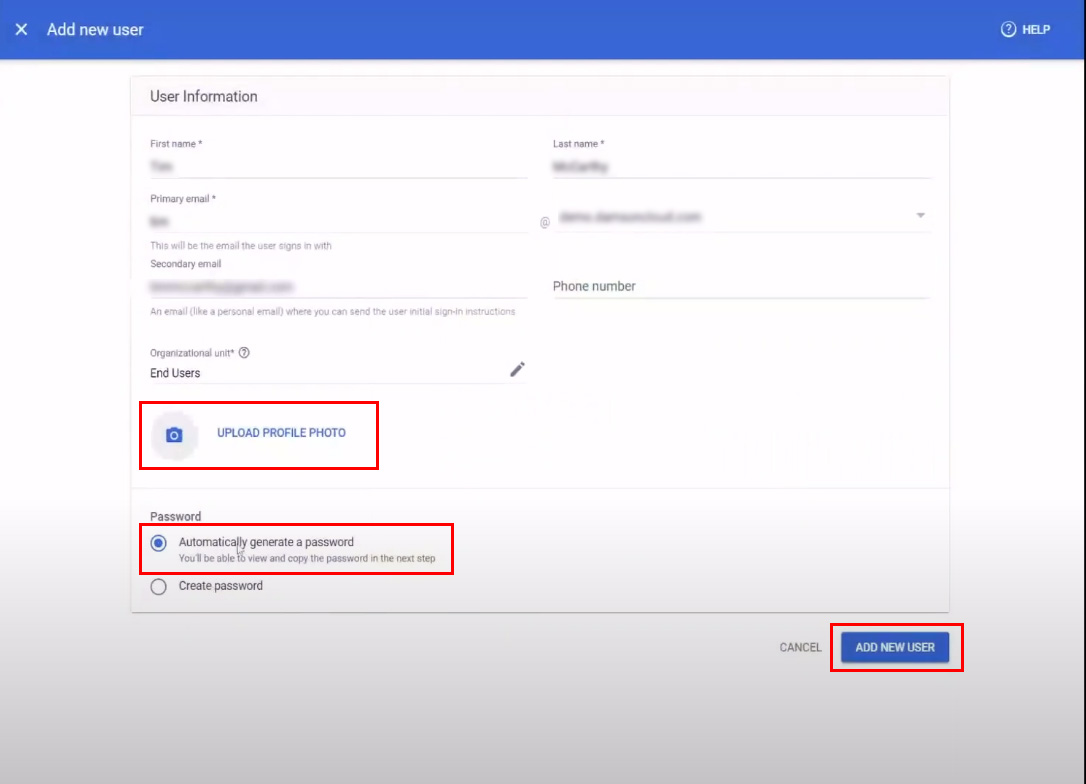Click the camera icon for profile photo
Screen dimensions: 1086x784
tap(174, 434)
